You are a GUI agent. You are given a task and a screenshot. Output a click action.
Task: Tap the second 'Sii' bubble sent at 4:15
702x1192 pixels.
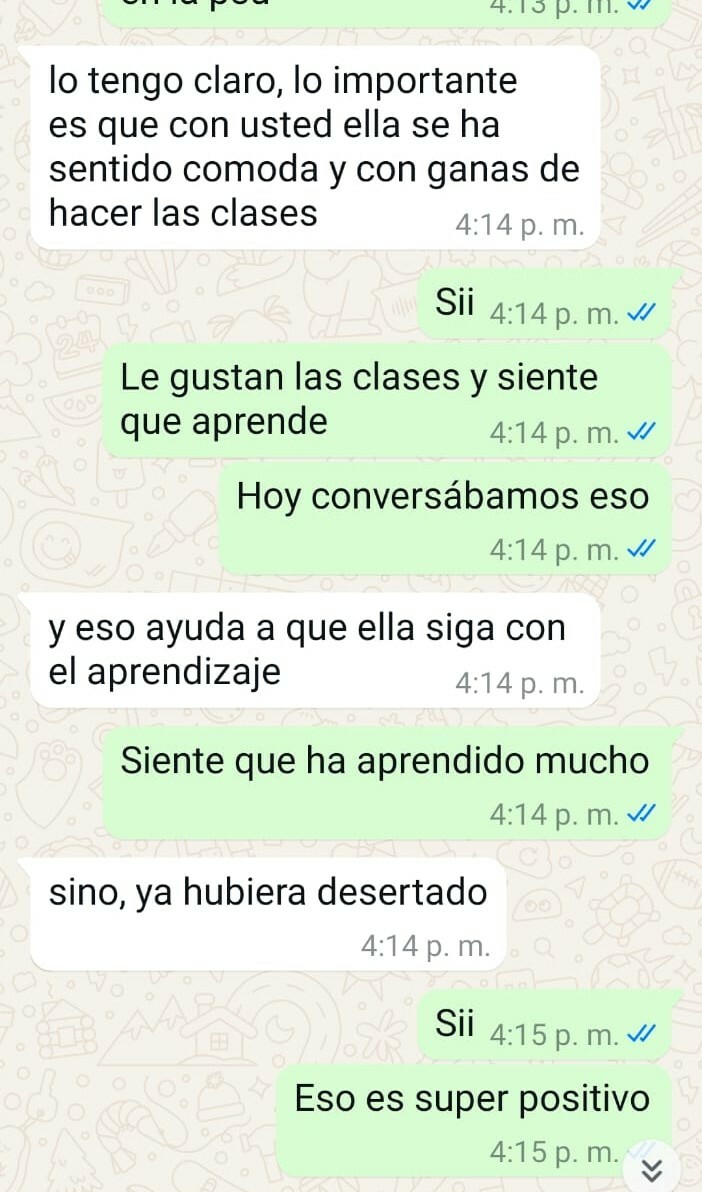pos(545,1025)
